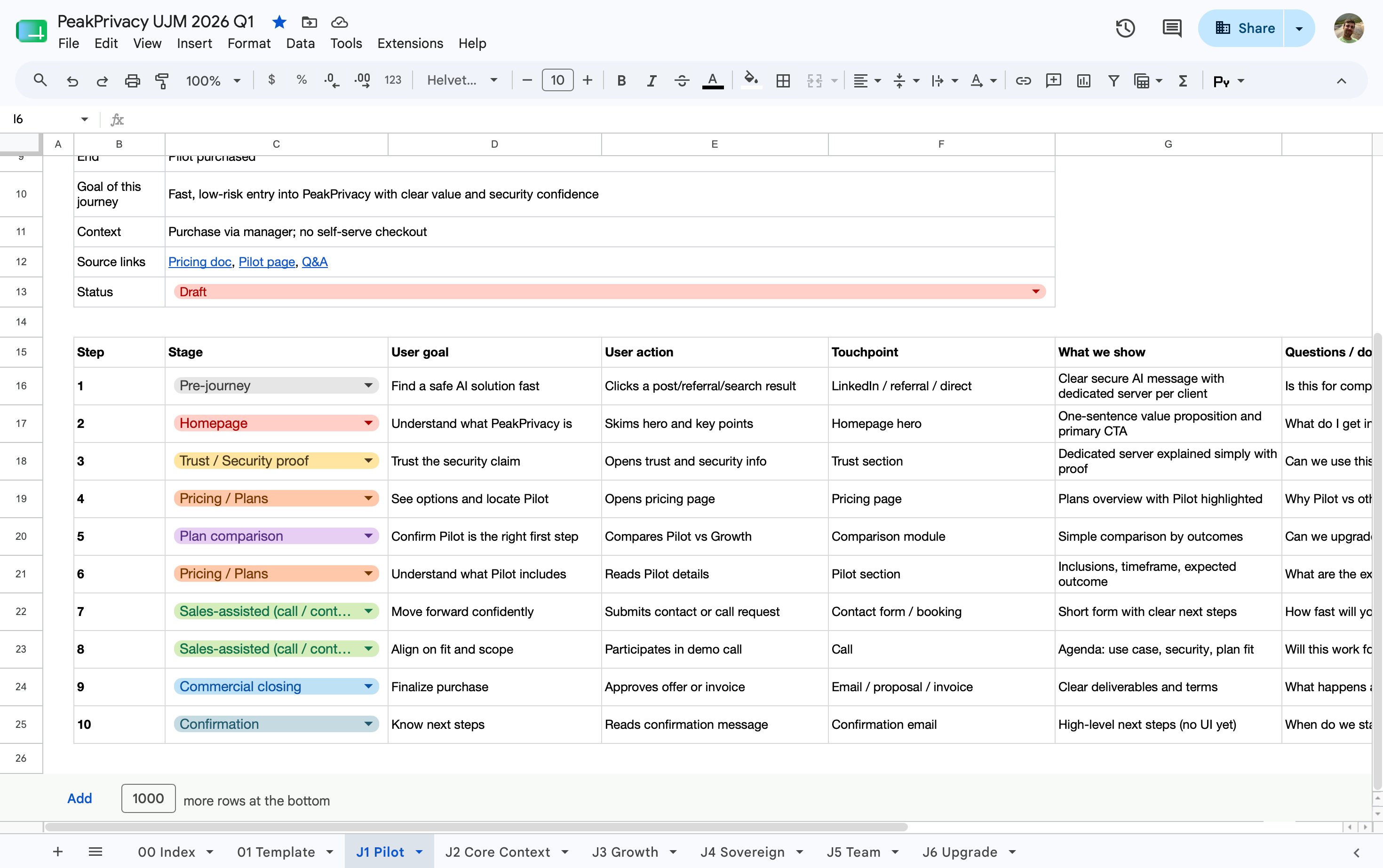The width and height of the screenshot is (1383, 868).
Task: Click font size field showing 10
Action: click(557, 80)
